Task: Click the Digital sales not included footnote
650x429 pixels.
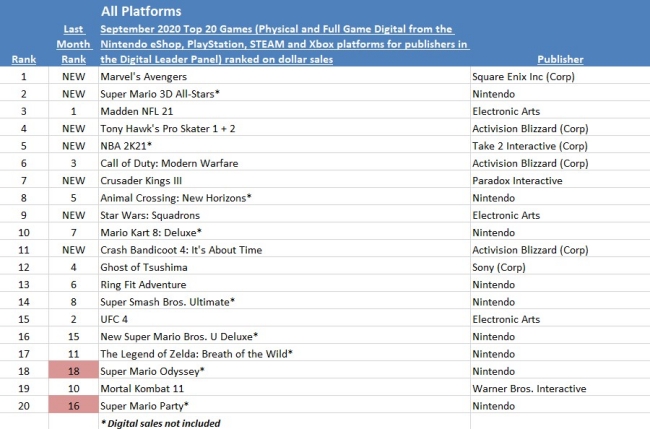Action: click(x=161, y=421)
